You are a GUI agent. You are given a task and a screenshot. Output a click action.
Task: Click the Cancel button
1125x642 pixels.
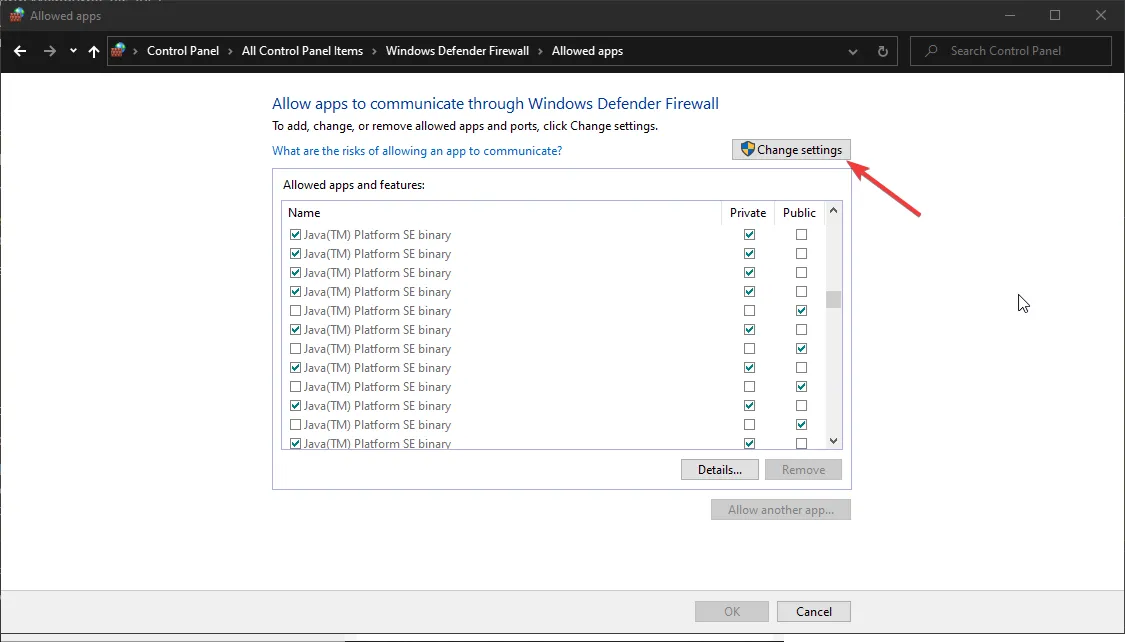tap(814, 612)
